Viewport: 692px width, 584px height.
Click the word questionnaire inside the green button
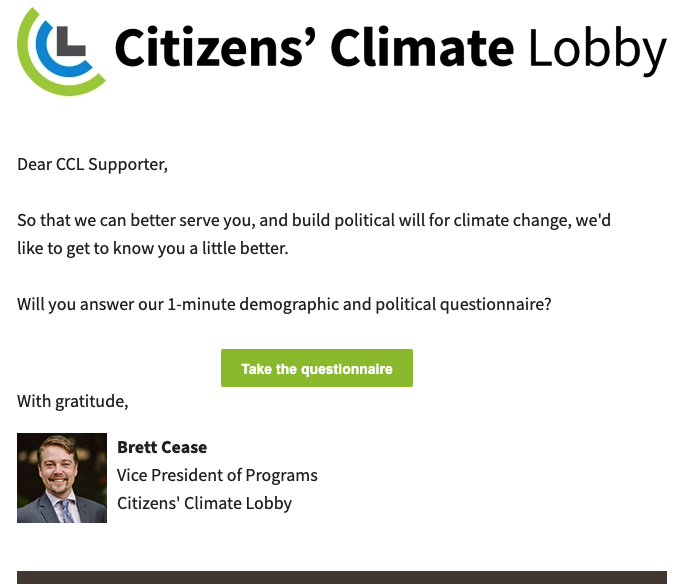pos(346,369)
